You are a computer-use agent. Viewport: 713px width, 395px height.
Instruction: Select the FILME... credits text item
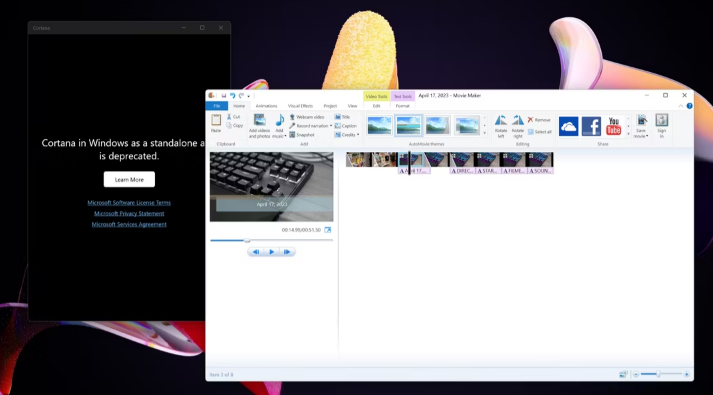(x=513, y=171)
